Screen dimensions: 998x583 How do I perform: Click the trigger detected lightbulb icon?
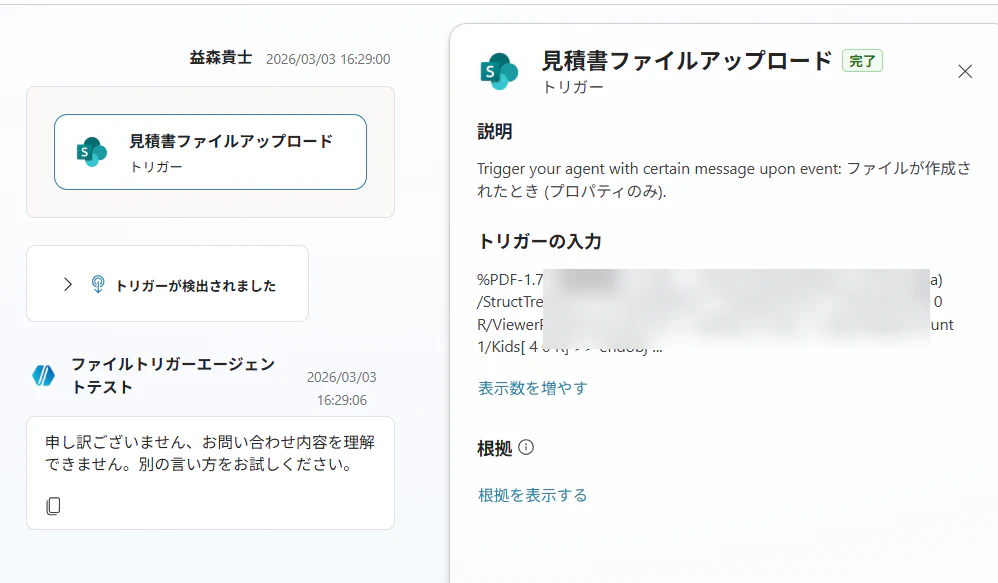point(97,284)
